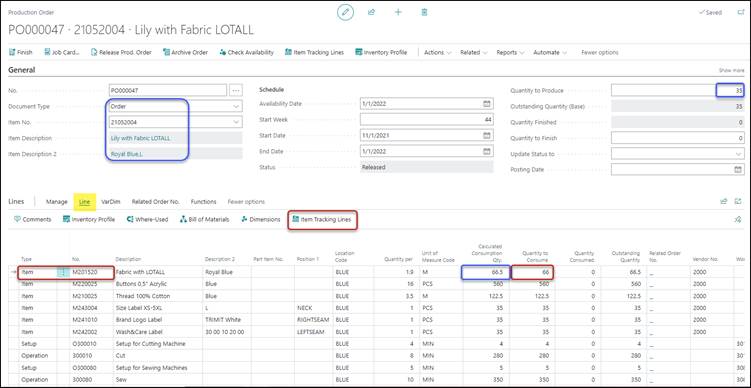Click the share icon in Lines section
Viewport: 751px width, 388px height.
(724, 202)
